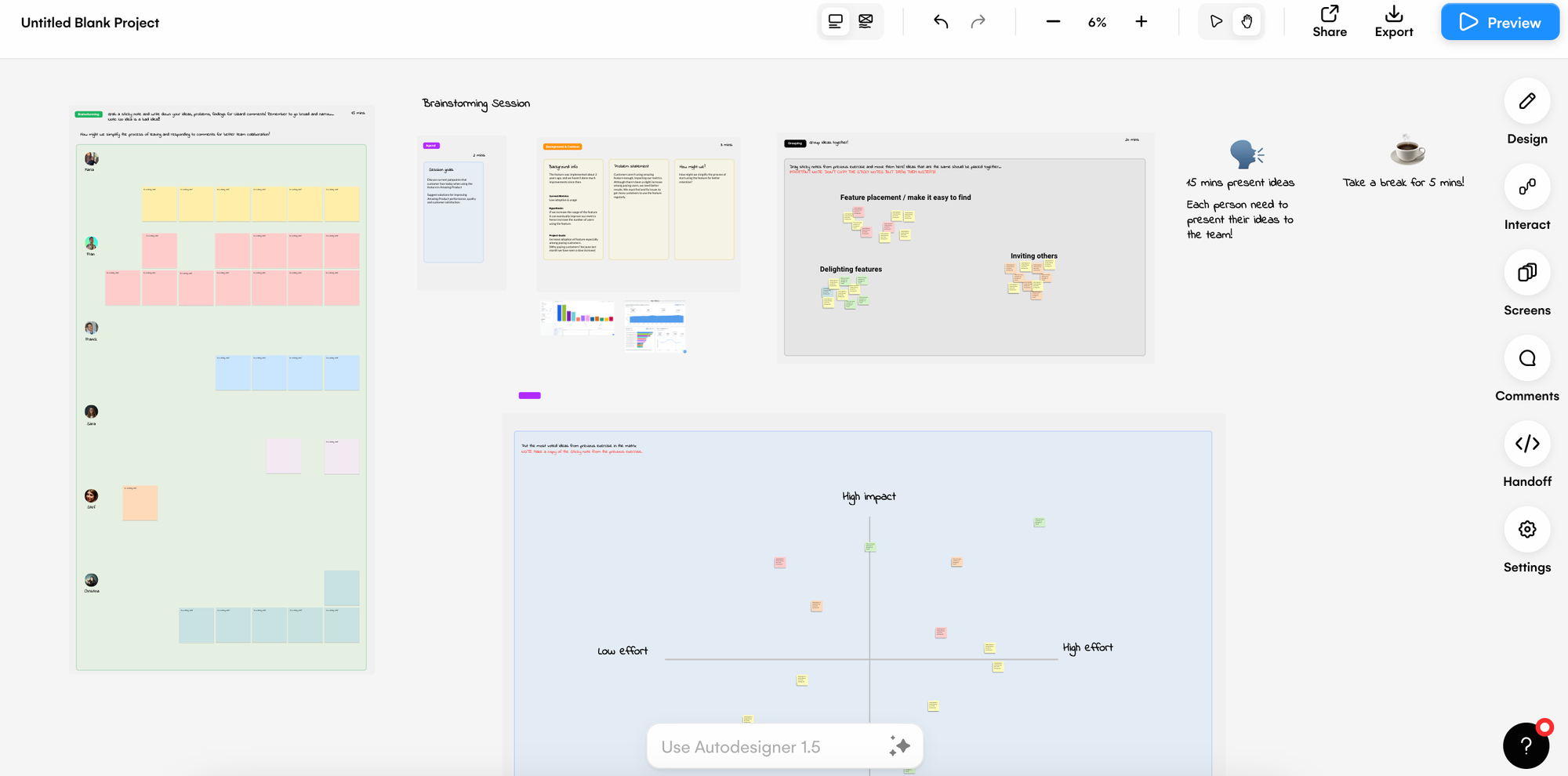Redo the last action
This screenshot has height=776, width=1568.
(978, 22)
